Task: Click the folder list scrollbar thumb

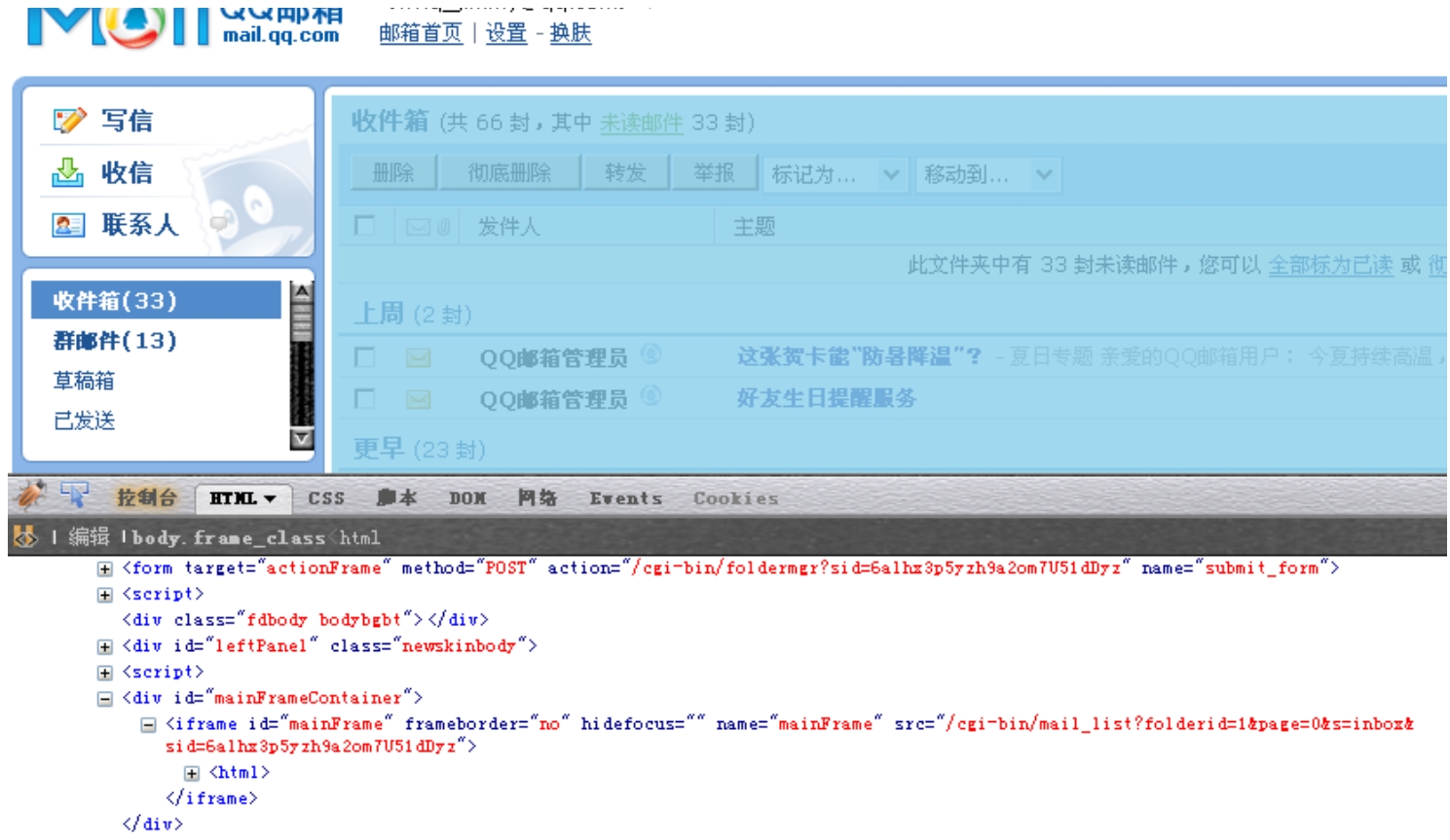Action: pyautogui.click(x=302, y=321)
